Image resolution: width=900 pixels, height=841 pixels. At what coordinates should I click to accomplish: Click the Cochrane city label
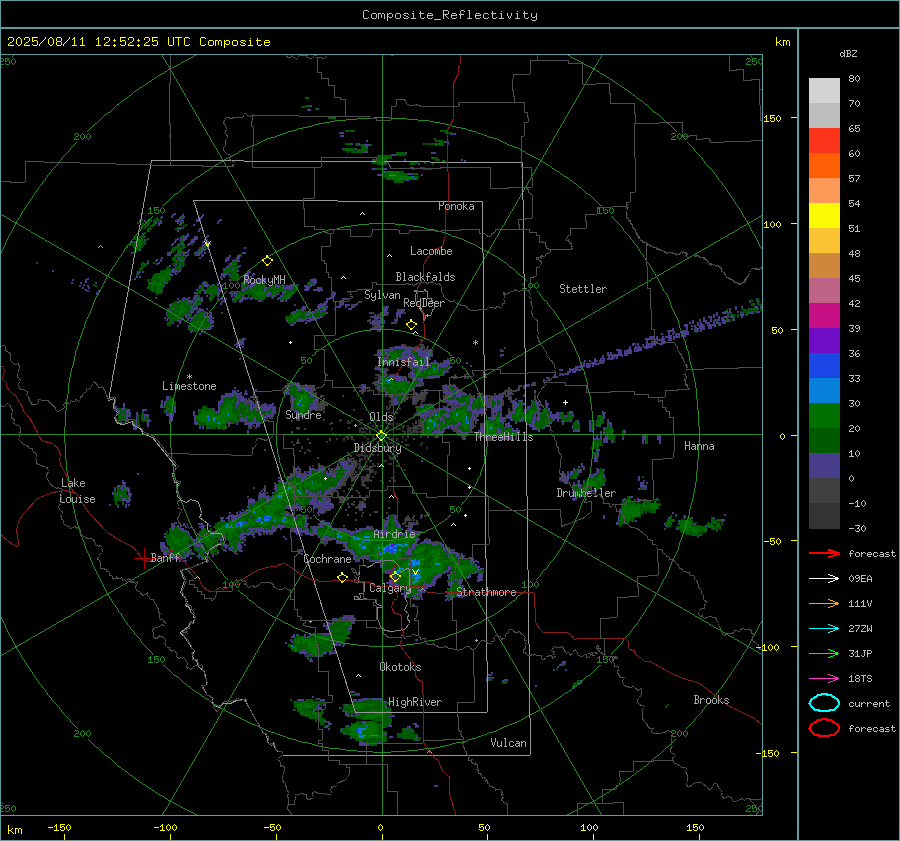327,559
